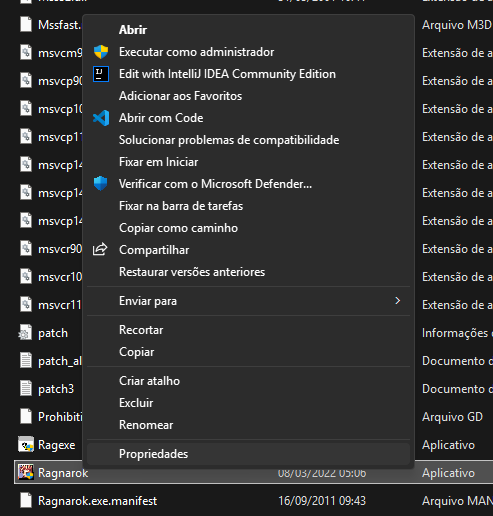
Task: Click the administrator shield icon
Action: point(101,52)
